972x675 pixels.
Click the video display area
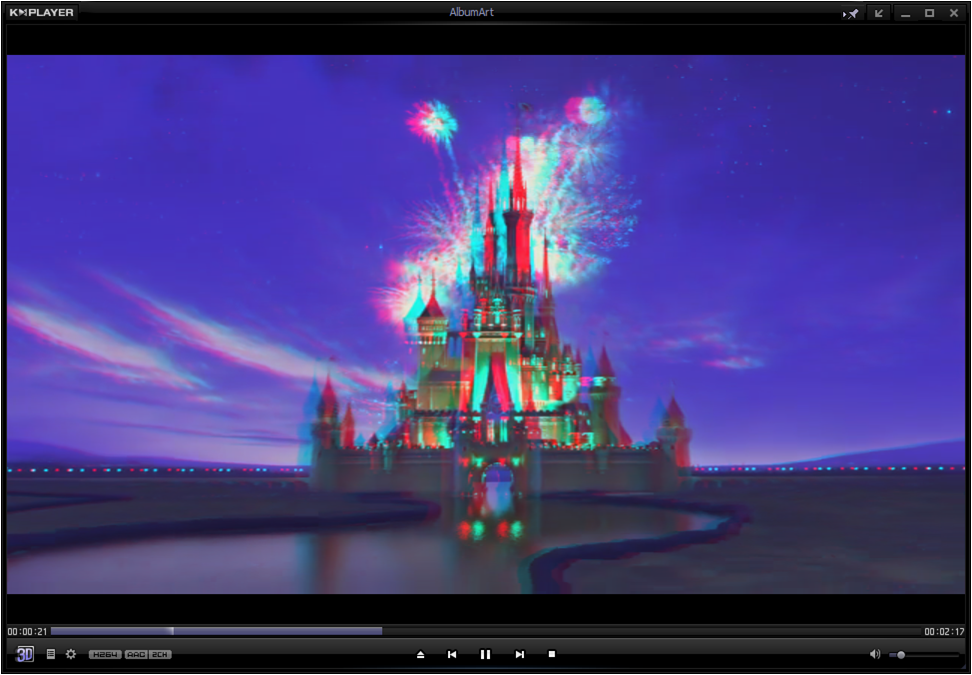486,324
